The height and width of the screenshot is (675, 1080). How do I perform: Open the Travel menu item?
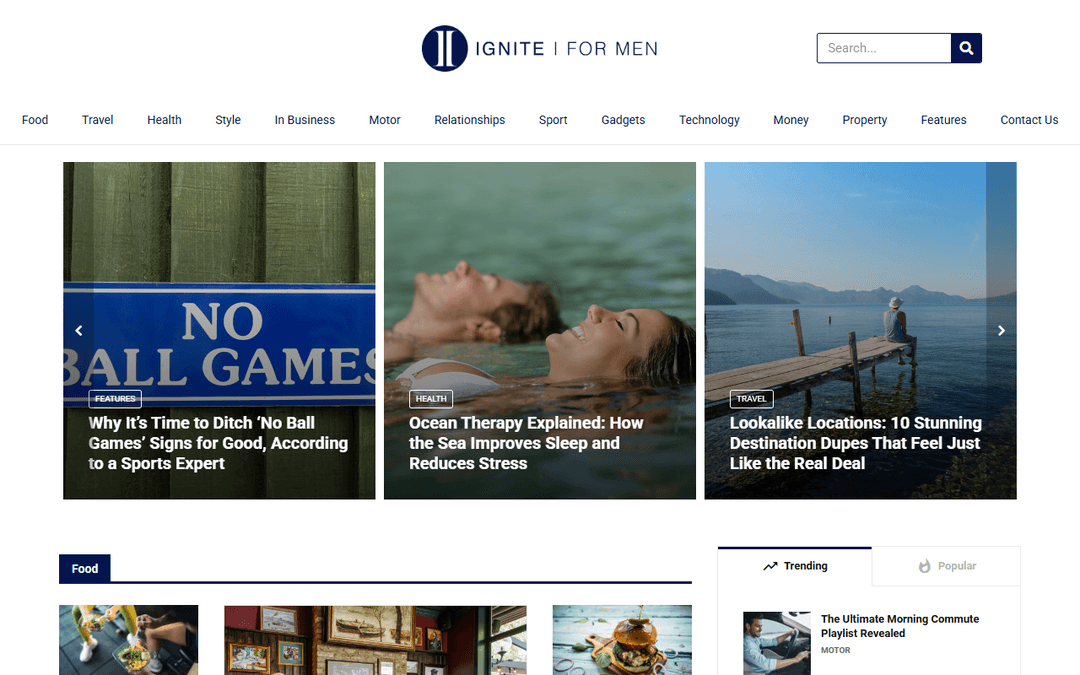coord(97,120)
